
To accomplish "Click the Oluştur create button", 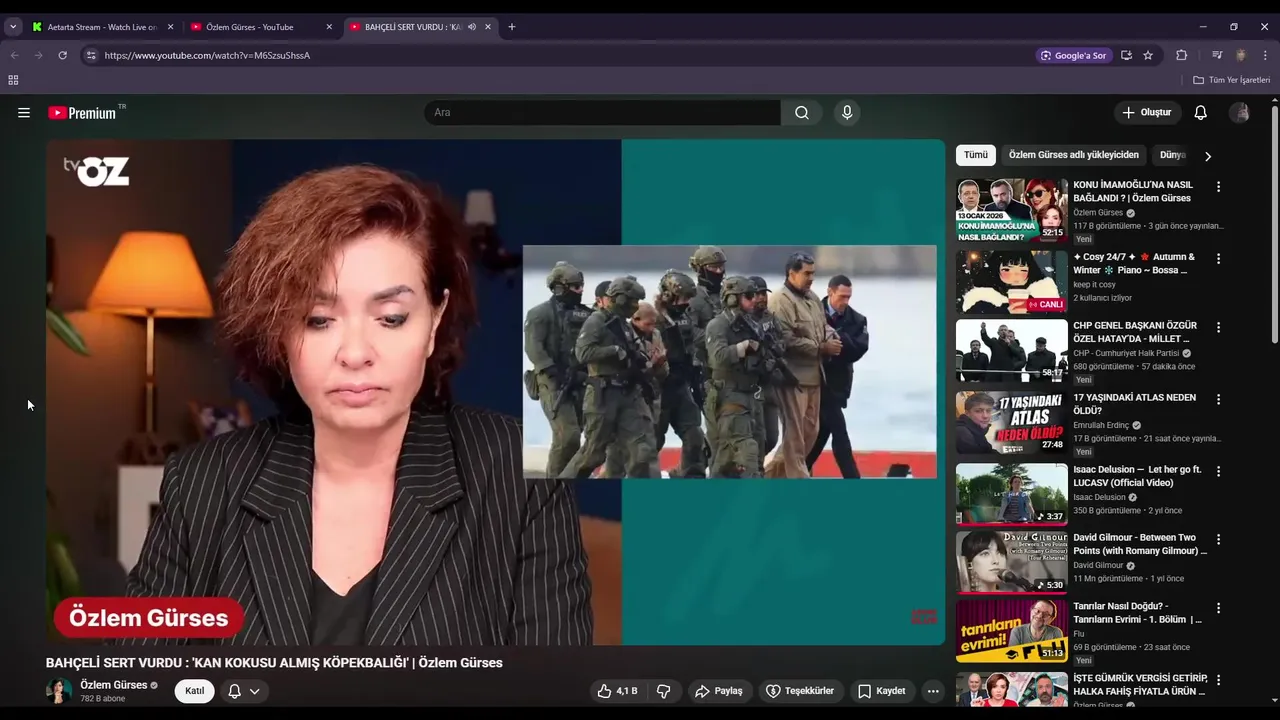I will click(1147, 113).
